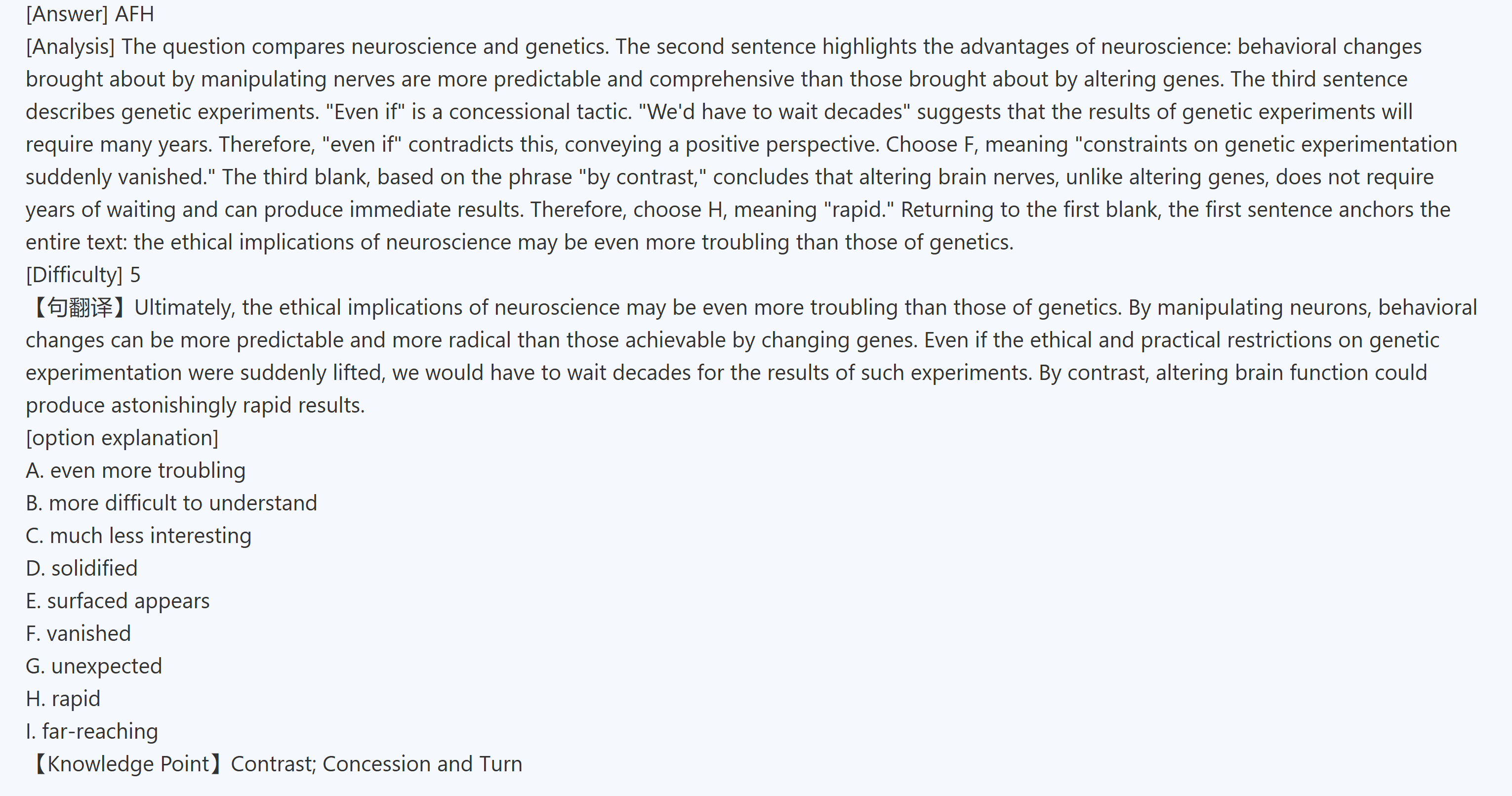Click the "Contrast; Concession and Turn" text
Image resolution: width=1512 pixels, height=796 pixels.
click(x=376, y=764)
